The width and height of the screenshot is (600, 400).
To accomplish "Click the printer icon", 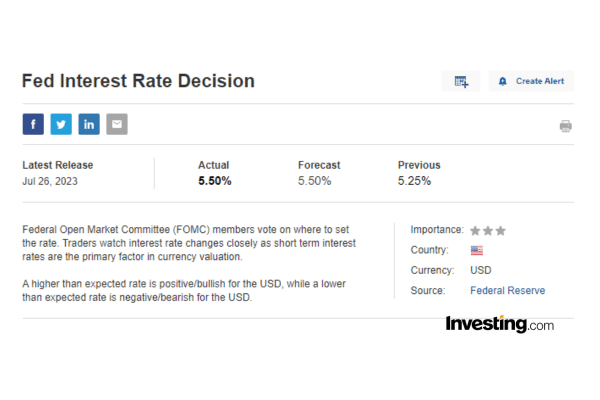I will click(565, 126).
